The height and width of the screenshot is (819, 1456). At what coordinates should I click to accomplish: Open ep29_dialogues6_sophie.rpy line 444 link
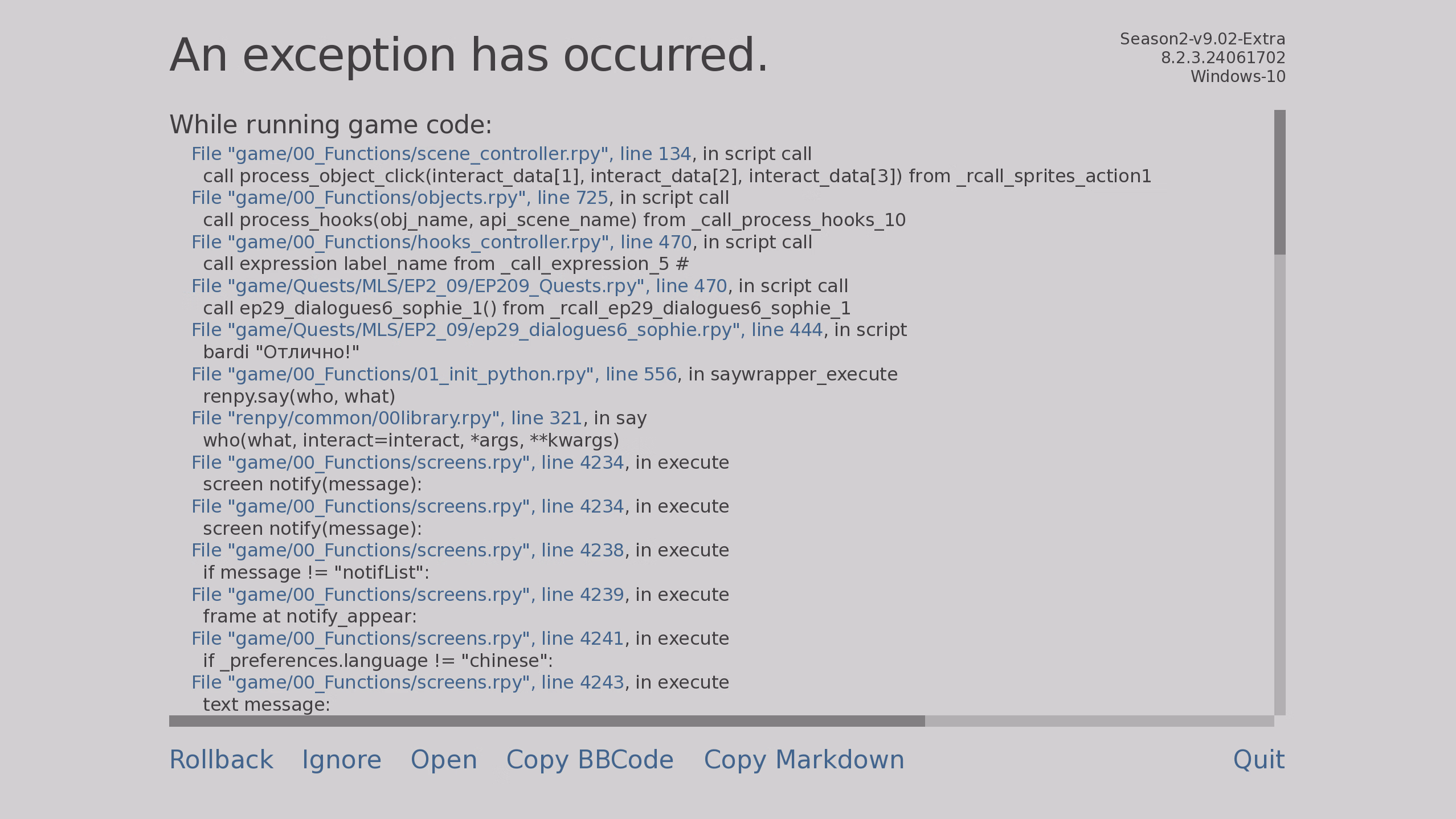pyautogui.click(x=506, y=330)
